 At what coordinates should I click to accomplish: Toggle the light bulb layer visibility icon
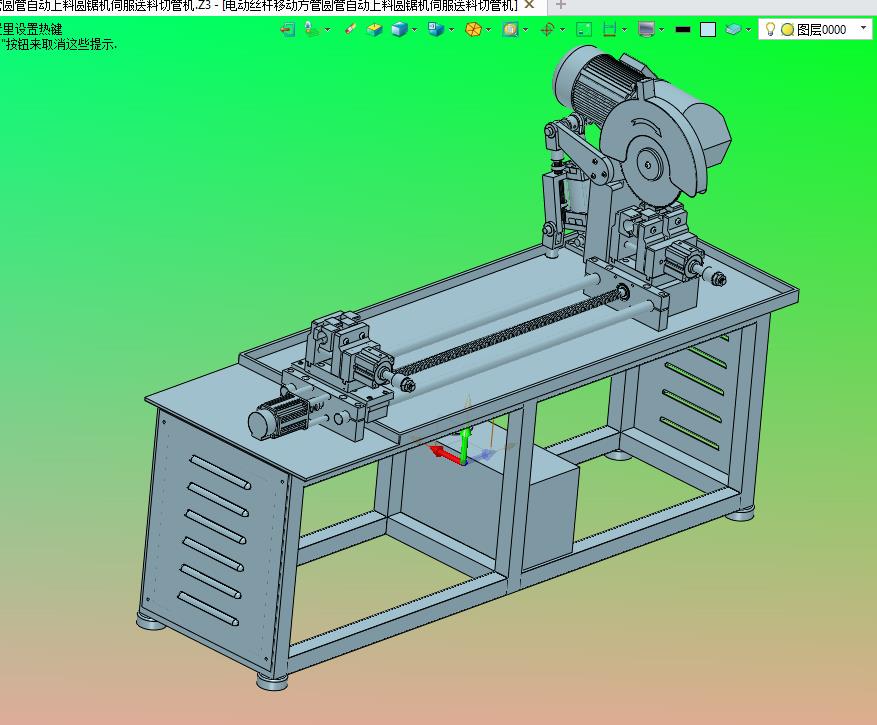(x=770, y=29)
